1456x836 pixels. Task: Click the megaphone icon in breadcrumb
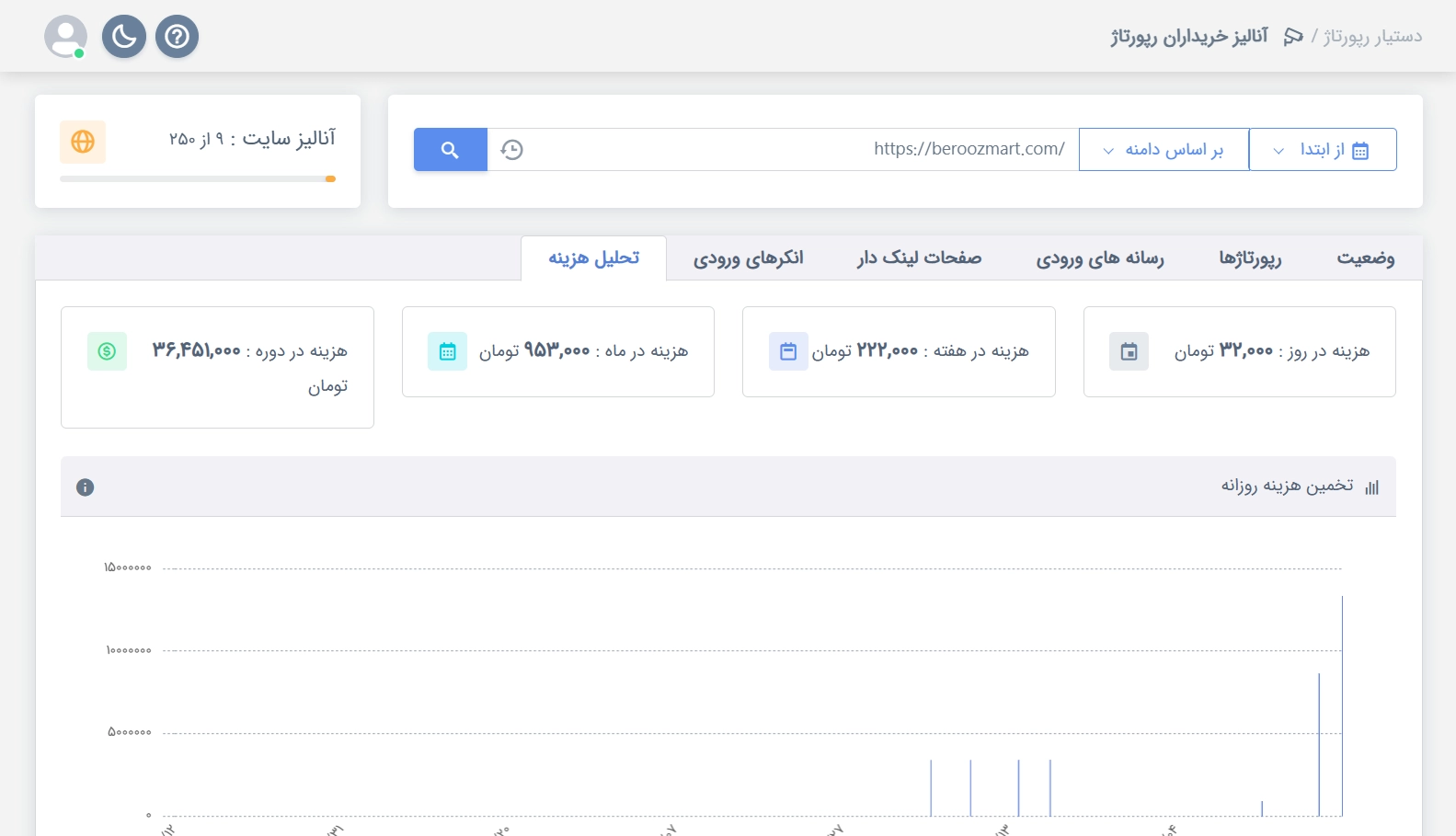pyautogui.click(x=1293, y=37)
